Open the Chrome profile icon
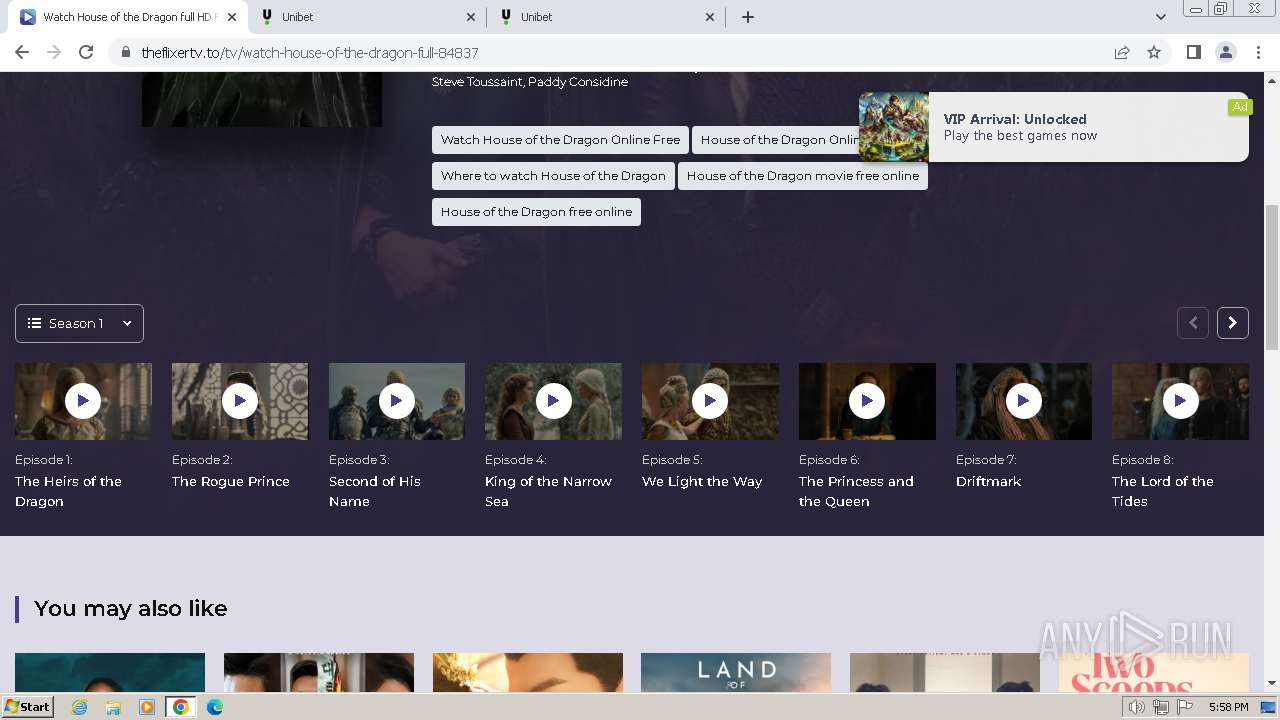The image size is (1280, 720). 1225,52
